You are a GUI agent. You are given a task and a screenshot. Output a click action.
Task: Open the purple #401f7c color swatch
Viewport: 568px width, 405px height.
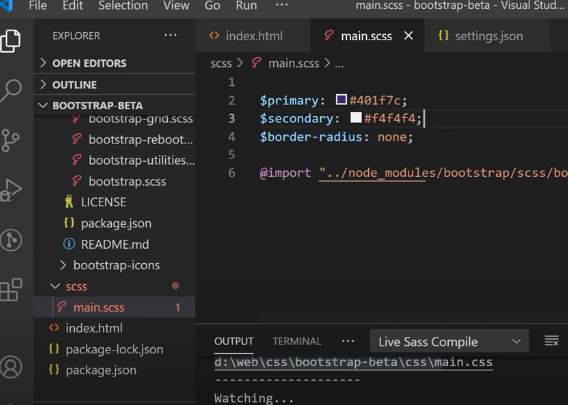point(341,99)
